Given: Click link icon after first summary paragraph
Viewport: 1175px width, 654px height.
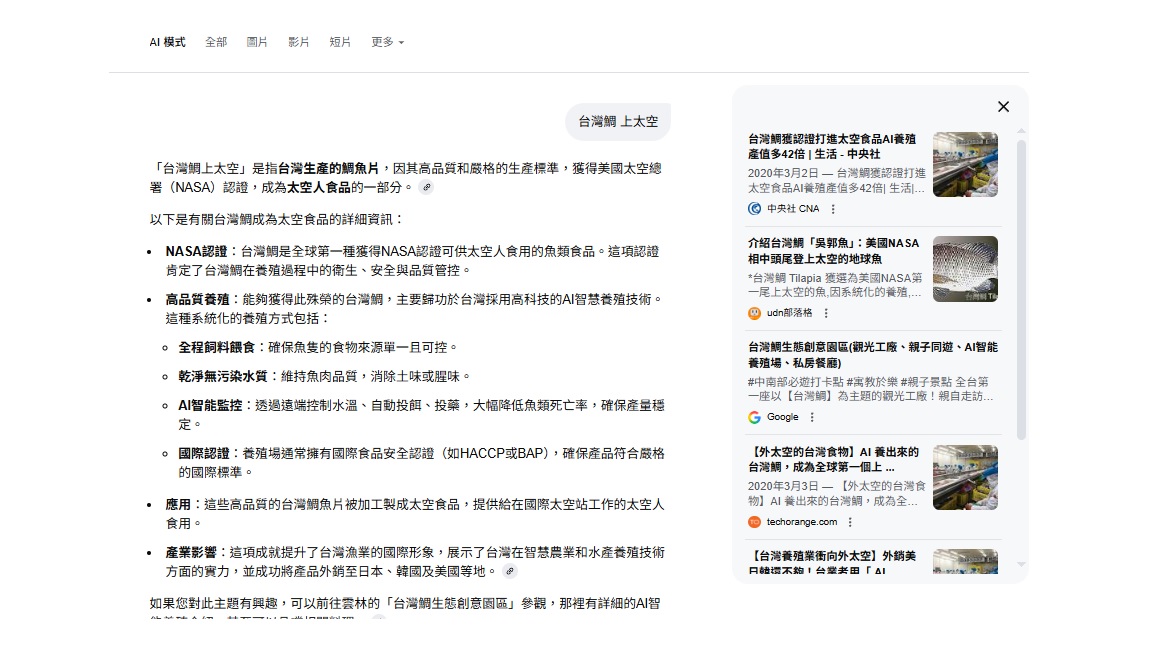Looking at the screenshot, I should [426, 187].
